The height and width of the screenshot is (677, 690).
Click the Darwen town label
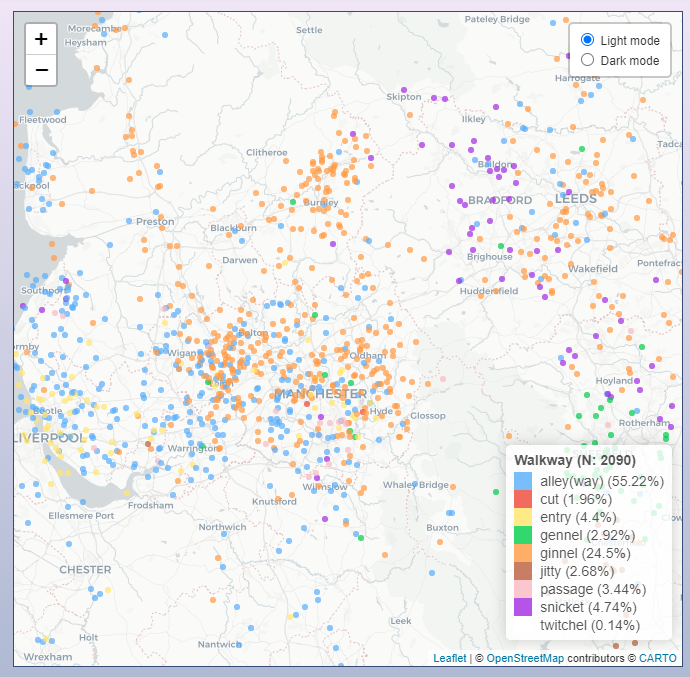pos(240,260)
